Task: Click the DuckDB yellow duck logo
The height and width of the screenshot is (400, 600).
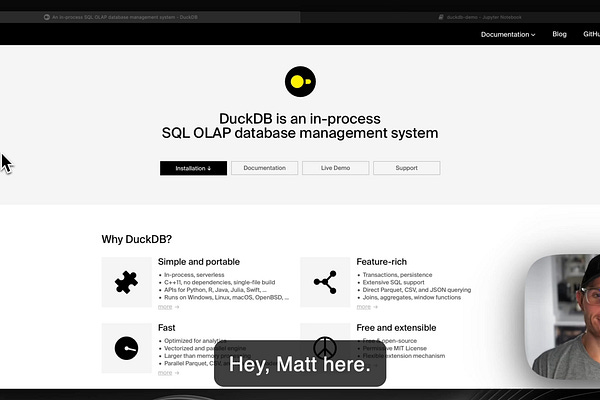Action: (300, 82)
